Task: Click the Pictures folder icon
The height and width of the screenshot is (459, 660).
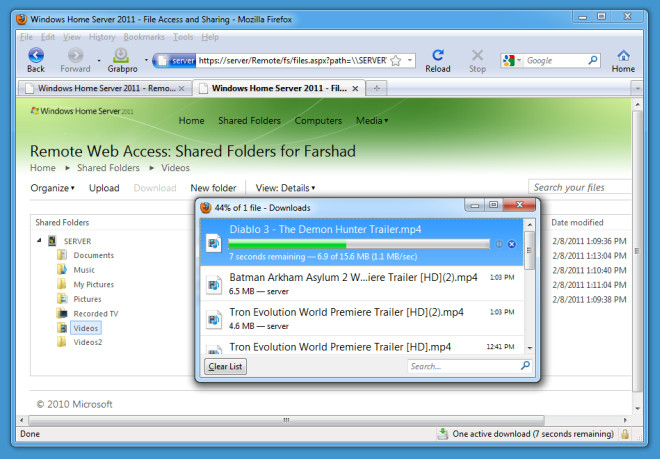Action: click(x=62, y=299)
